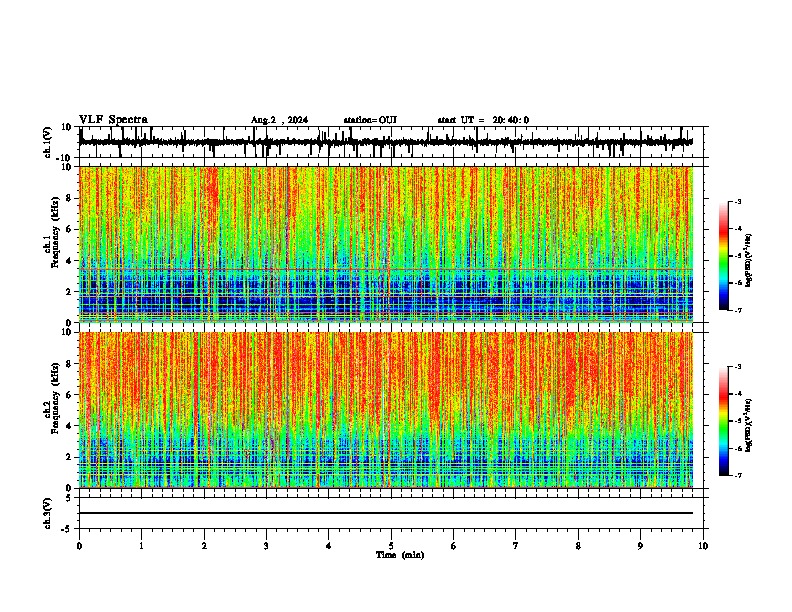
Task: Click the 5 tick on ch.3(V) axis
Action: [x=69, y=497]
